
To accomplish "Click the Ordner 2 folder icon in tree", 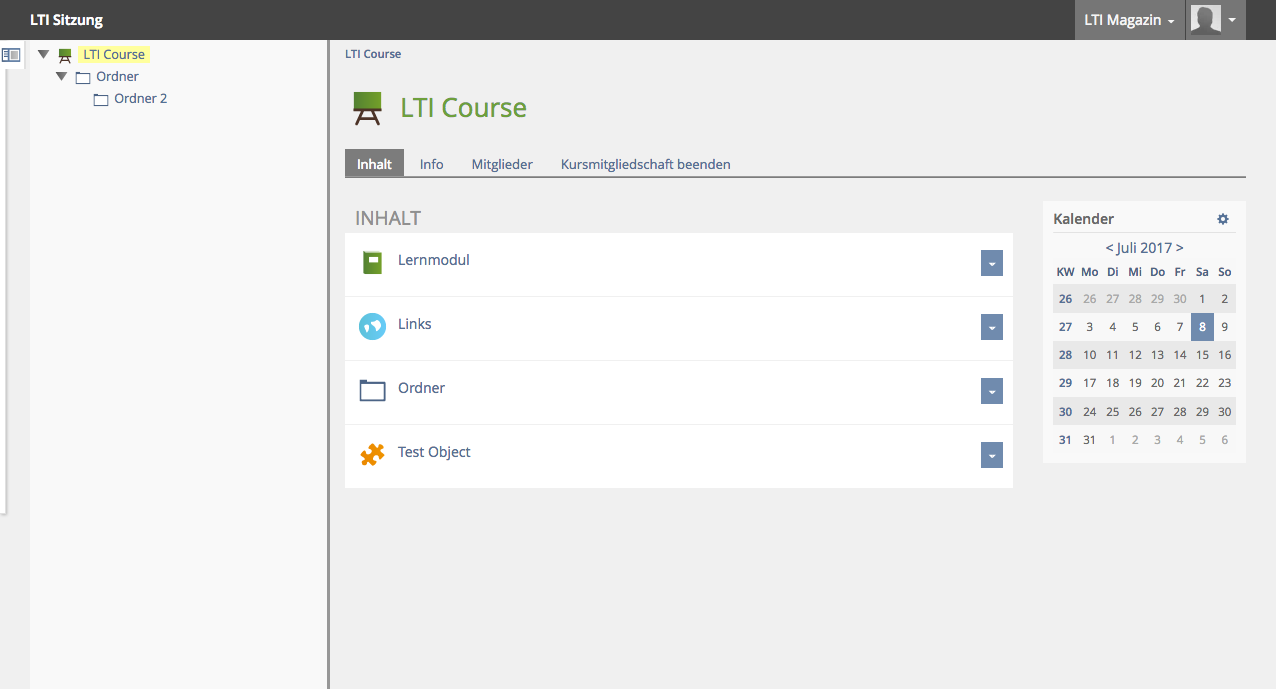I will (101, 99).
